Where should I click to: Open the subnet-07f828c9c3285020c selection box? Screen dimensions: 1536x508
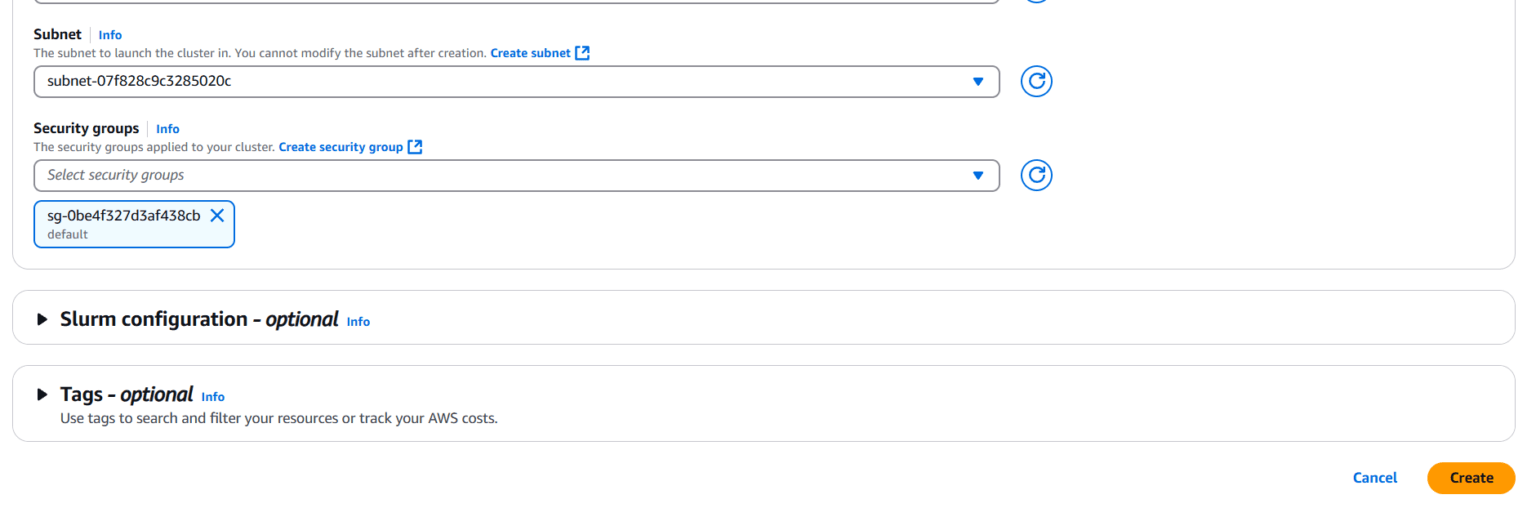click(x=500, y=82)
